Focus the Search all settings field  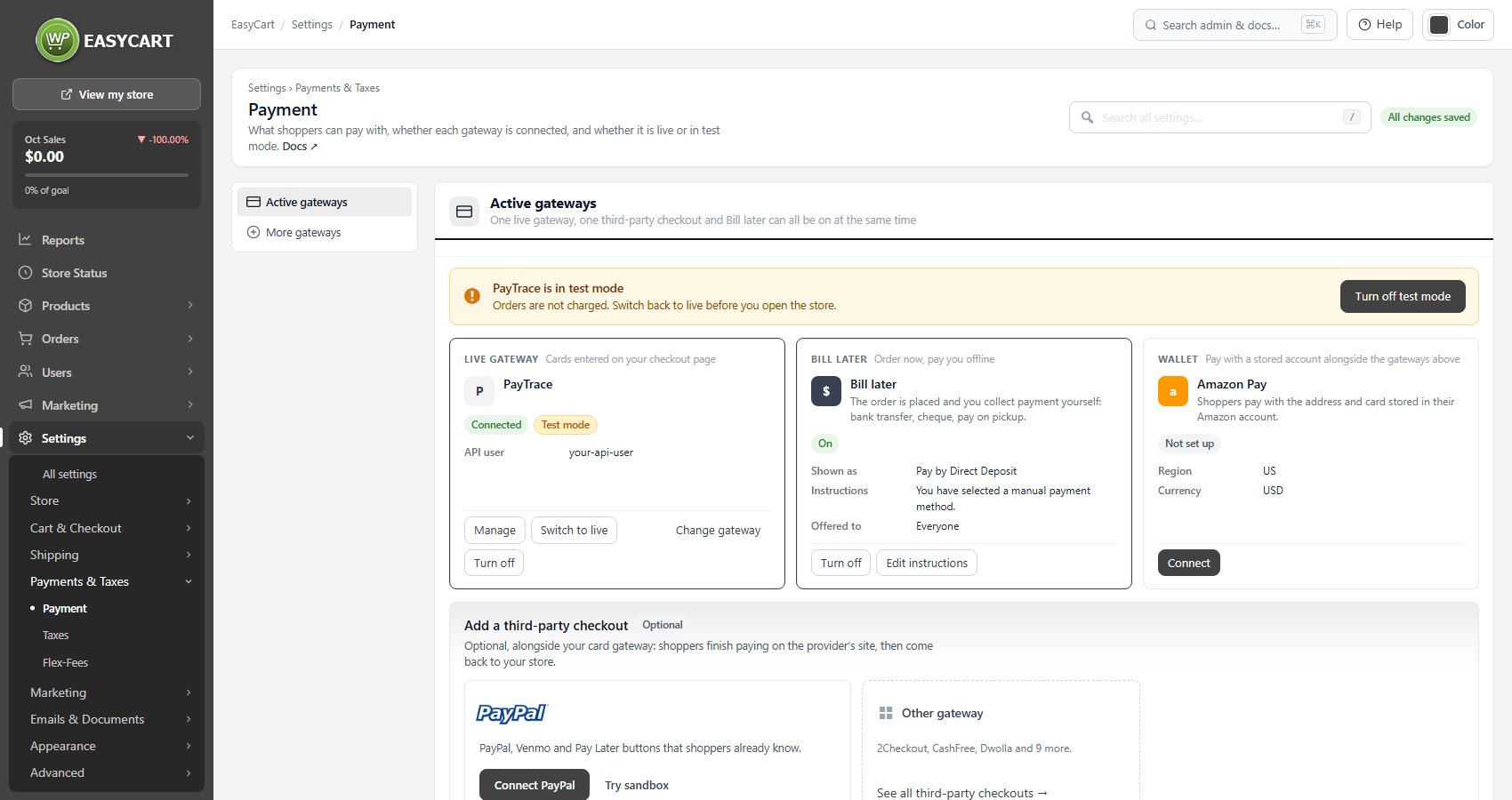click(x=1220, y=117)
